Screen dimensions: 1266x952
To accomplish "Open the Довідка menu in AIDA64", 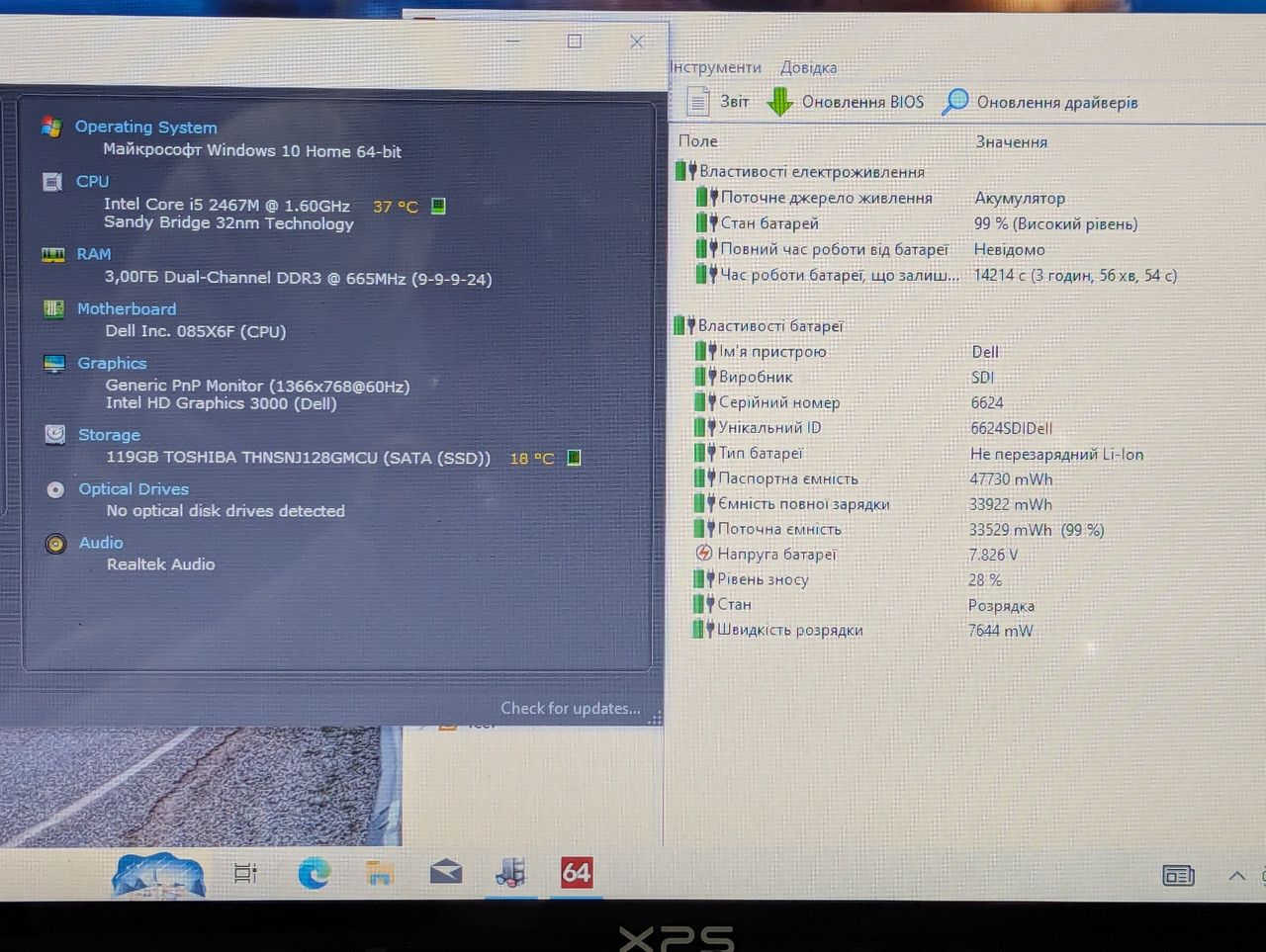I will (808, 68).
